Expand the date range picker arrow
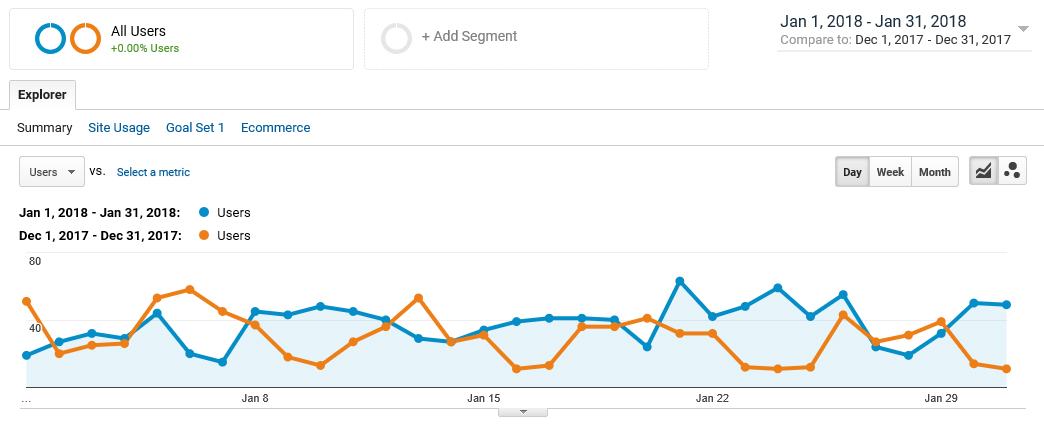Image resolution: width=1044 pixels, height=430 pixels. tap(1023, 29)
